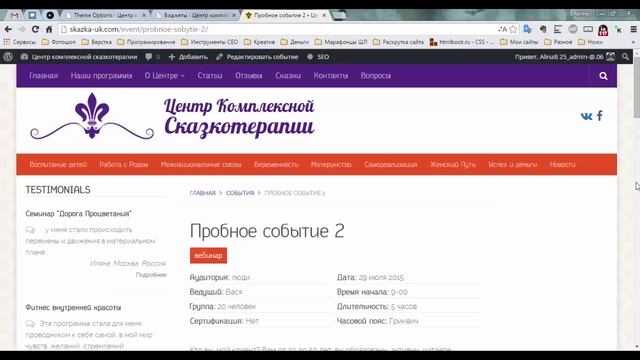
Task: Open Фотошоп bookmarks folder
Action: (x=59, y=42)
